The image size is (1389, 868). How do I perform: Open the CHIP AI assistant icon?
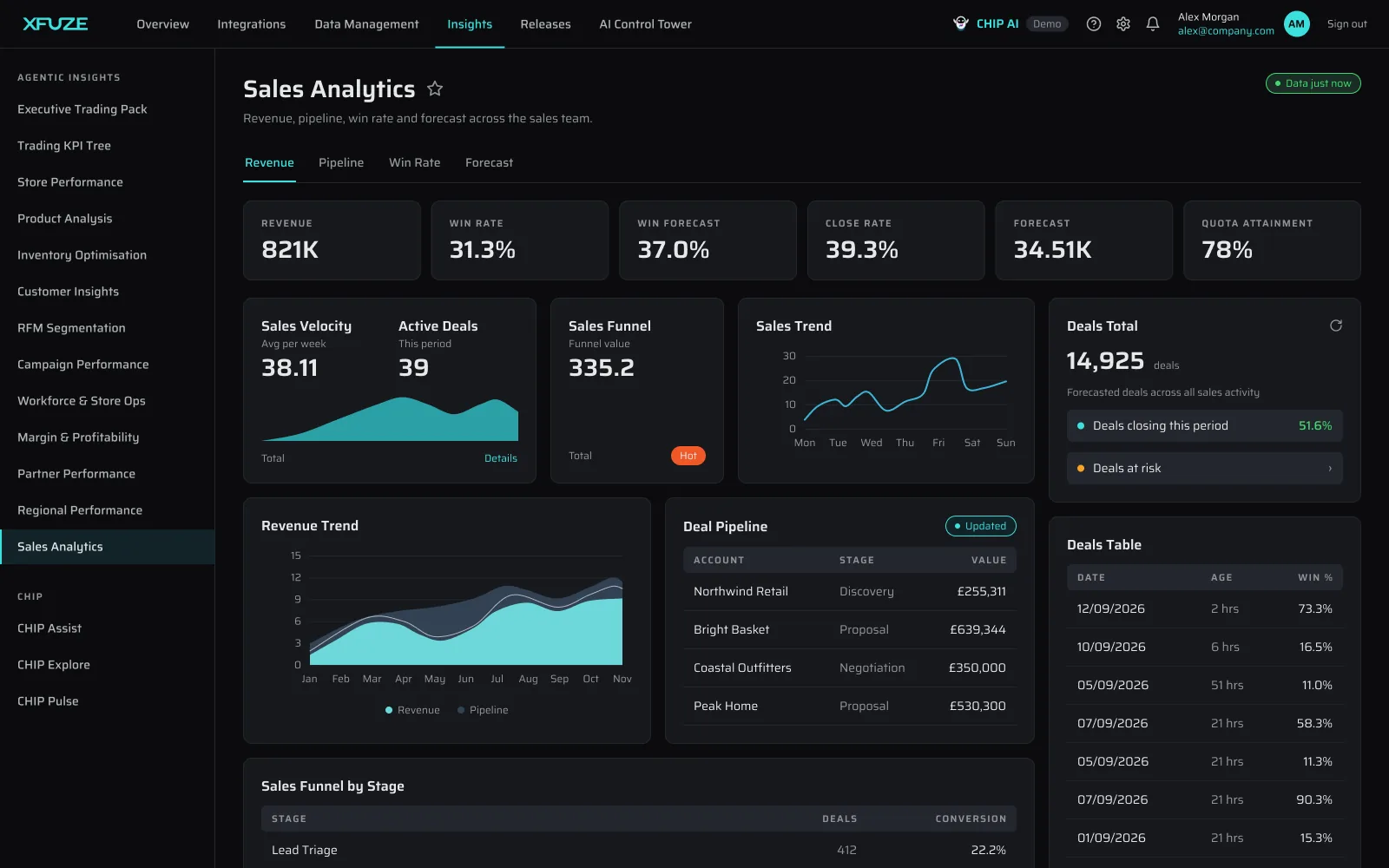click(x=961, y=23)
